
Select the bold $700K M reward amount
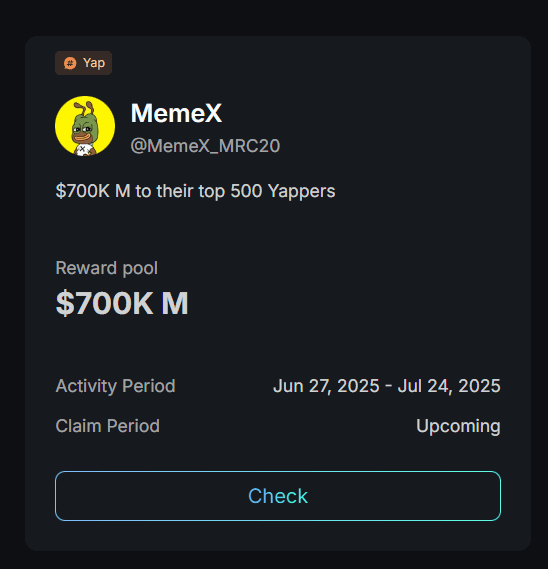pyautogui.click(x=122, y=303)
